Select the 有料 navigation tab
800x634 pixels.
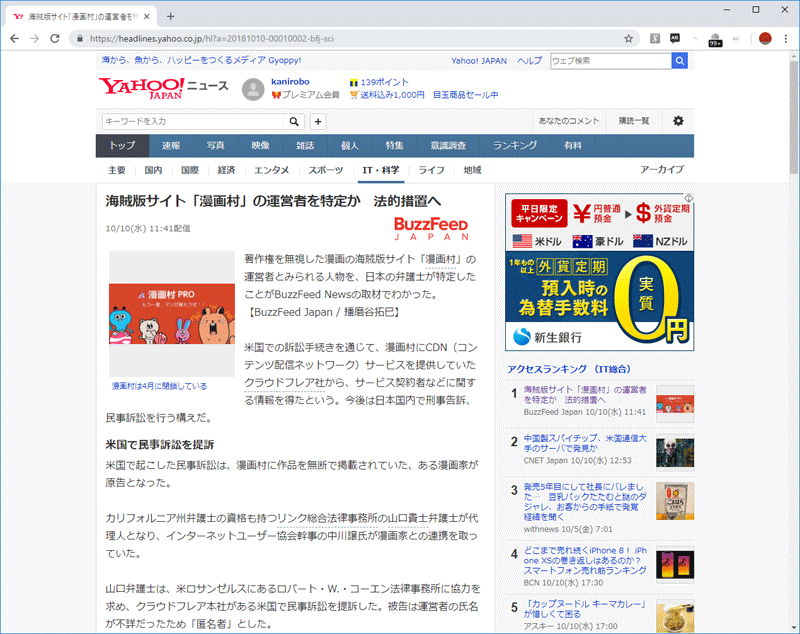572,145
